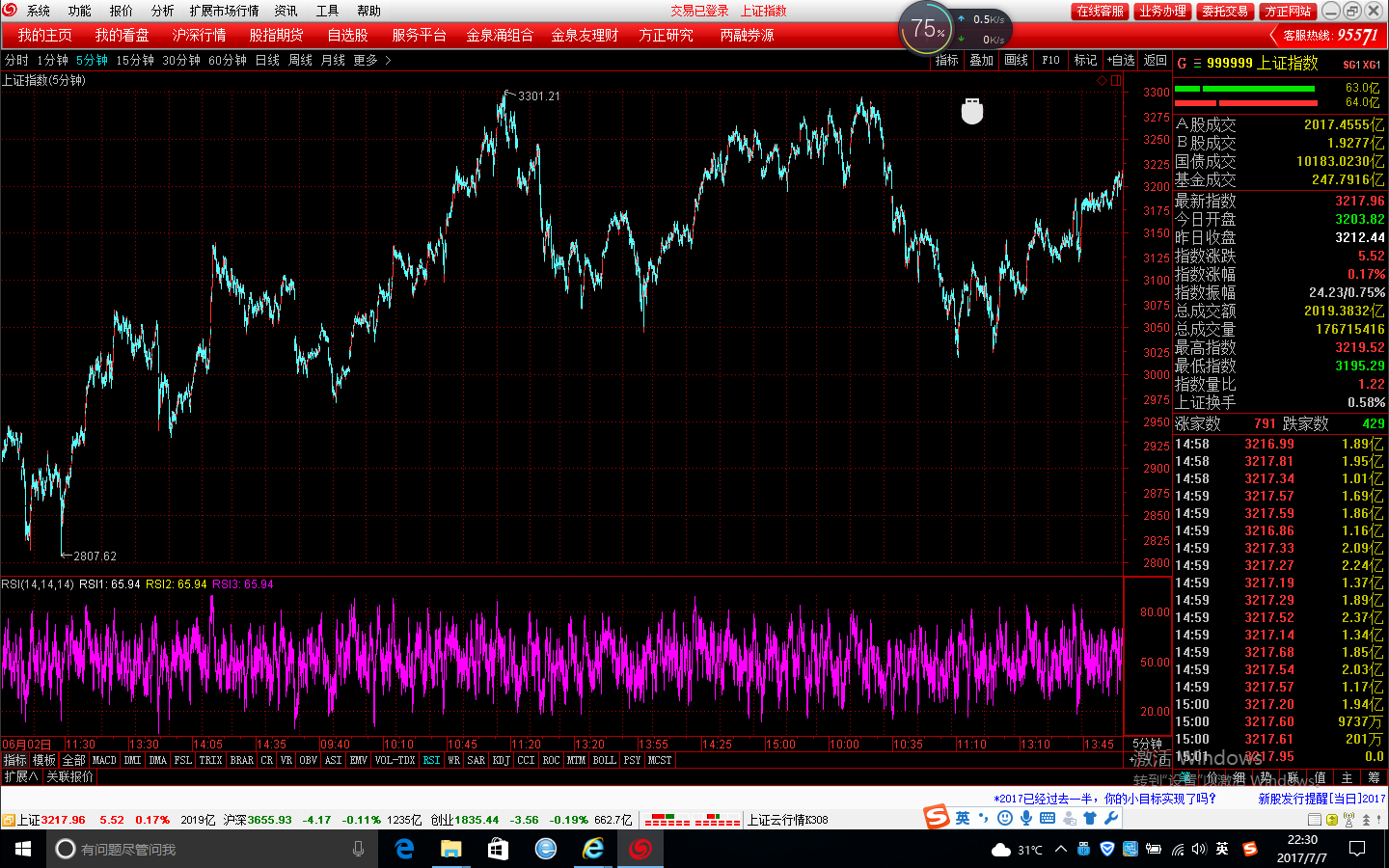Click the blue shield security tray icon

(x=1106, y=849)
